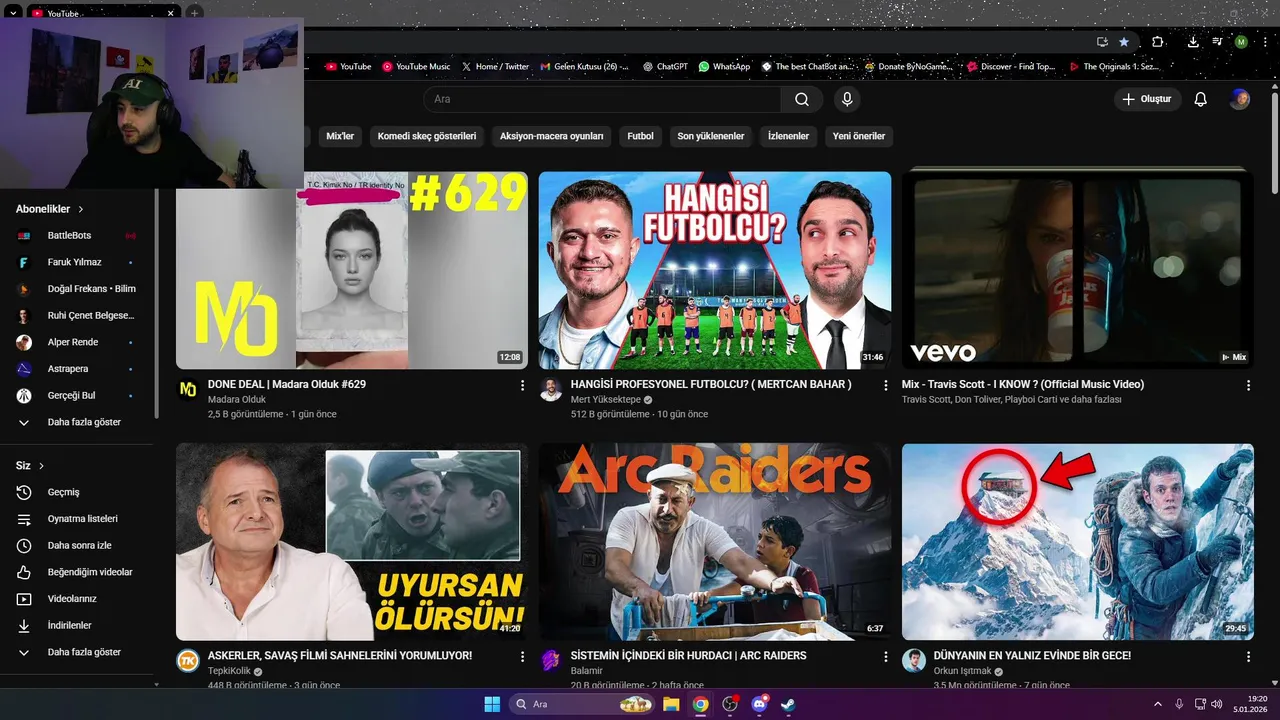Click the YouTube search magnifier button

[802, 99]
